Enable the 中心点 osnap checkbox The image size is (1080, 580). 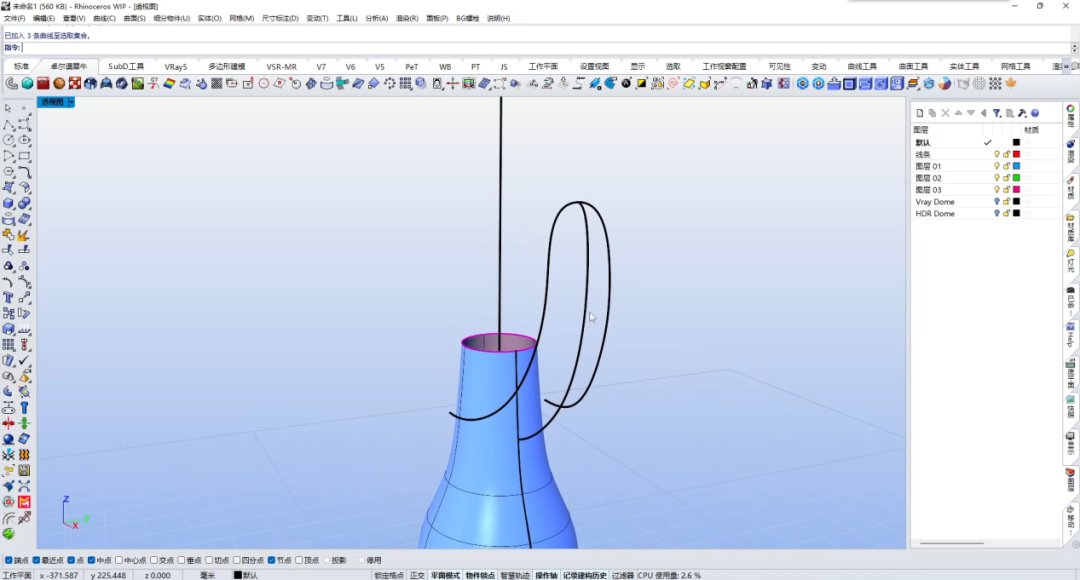pyautogui.click(x=119, y=560)
